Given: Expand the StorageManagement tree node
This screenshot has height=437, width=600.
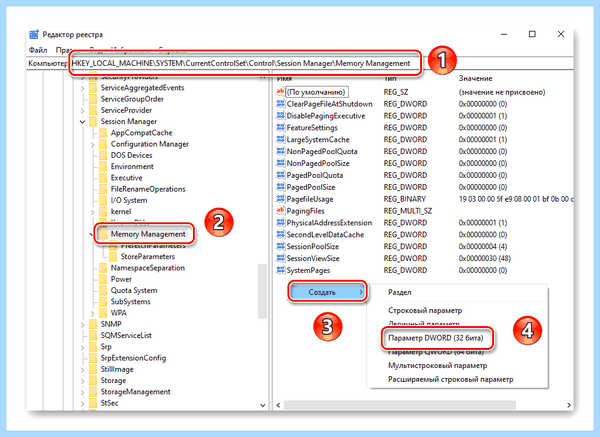Looking at the screenshot, I should click(x=83, y=392).
